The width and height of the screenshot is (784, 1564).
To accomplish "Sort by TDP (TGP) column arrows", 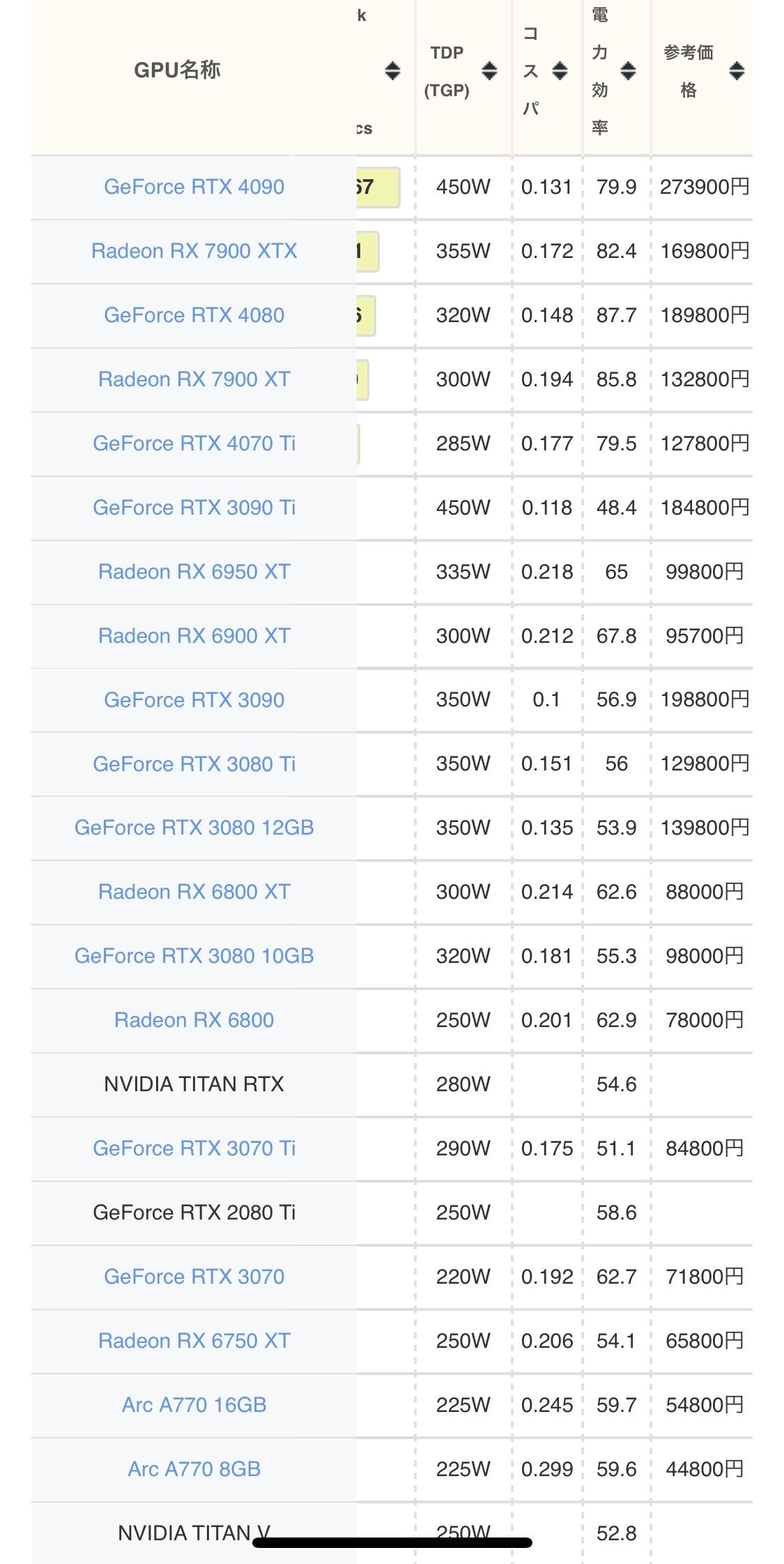I will coord(490,70).
